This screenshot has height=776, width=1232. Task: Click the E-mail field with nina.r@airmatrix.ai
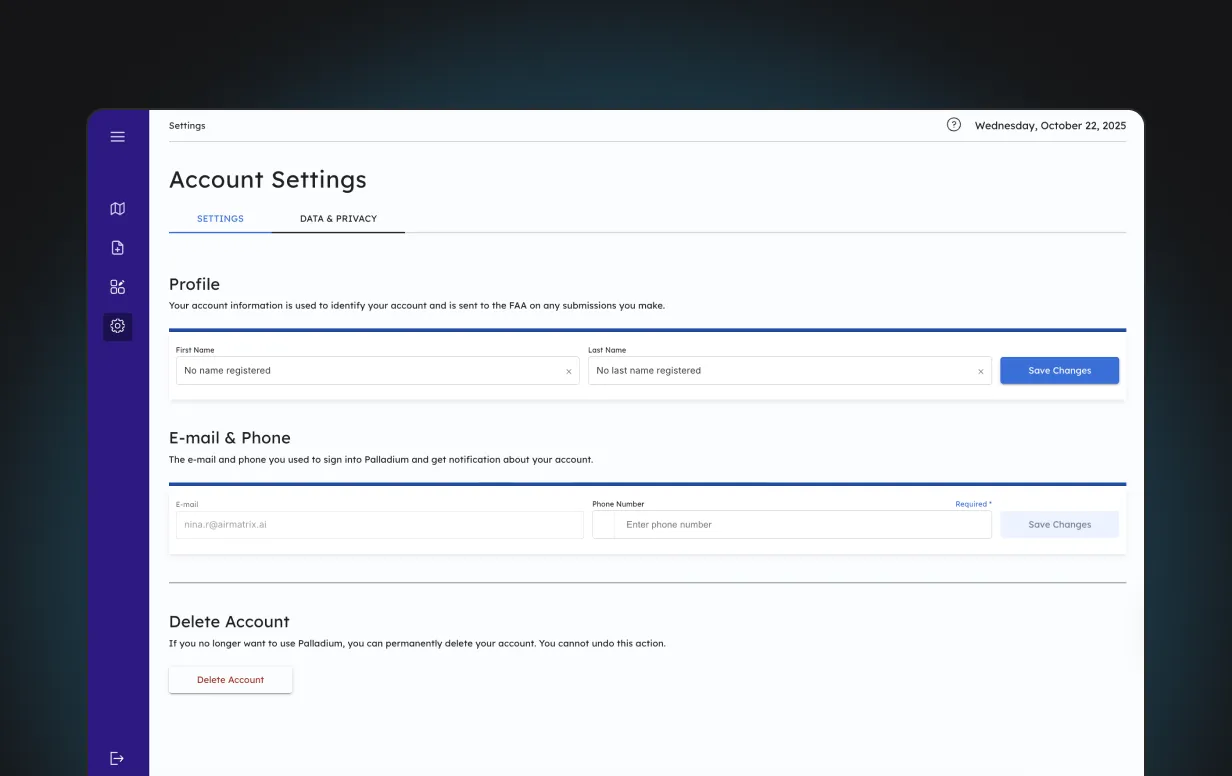(x=380, y=525)
